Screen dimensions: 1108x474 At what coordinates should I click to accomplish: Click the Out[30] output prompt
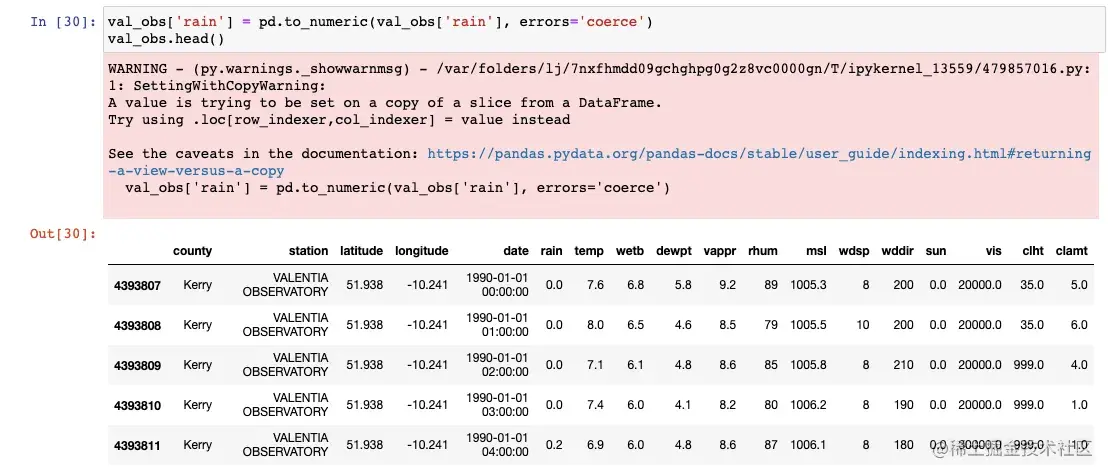[62, 233]
